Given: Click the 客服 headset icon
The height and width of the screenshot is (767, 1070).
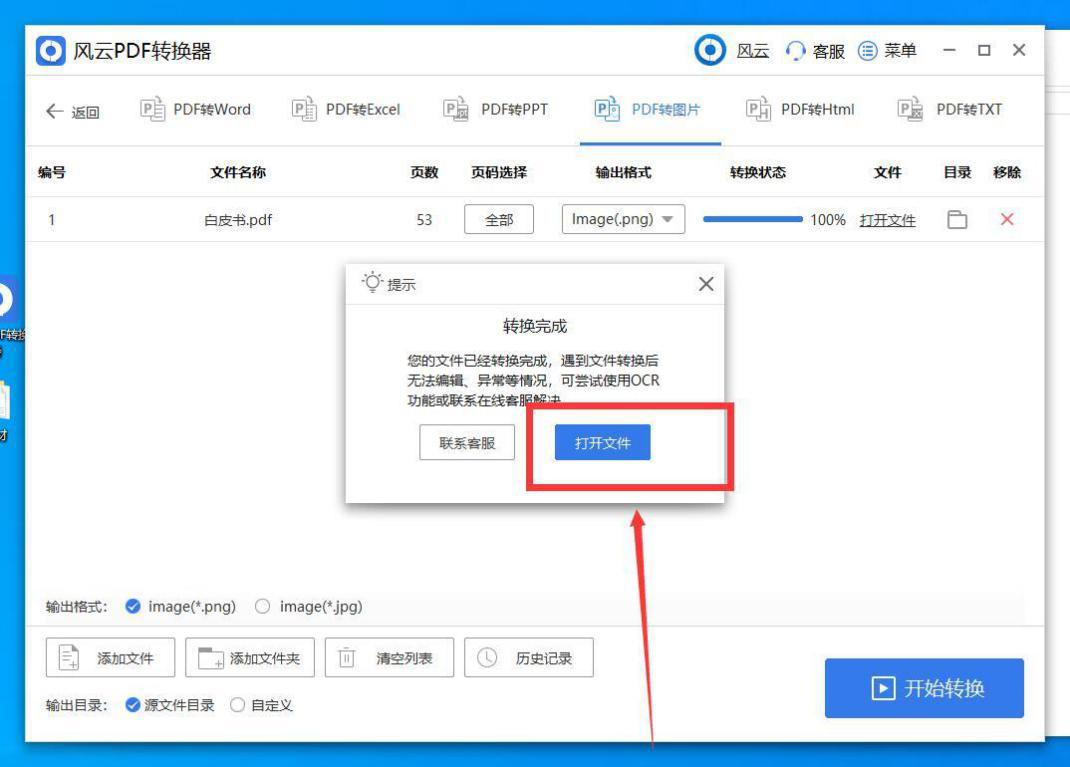Looking at the screenshot, I should pos(795,51).
